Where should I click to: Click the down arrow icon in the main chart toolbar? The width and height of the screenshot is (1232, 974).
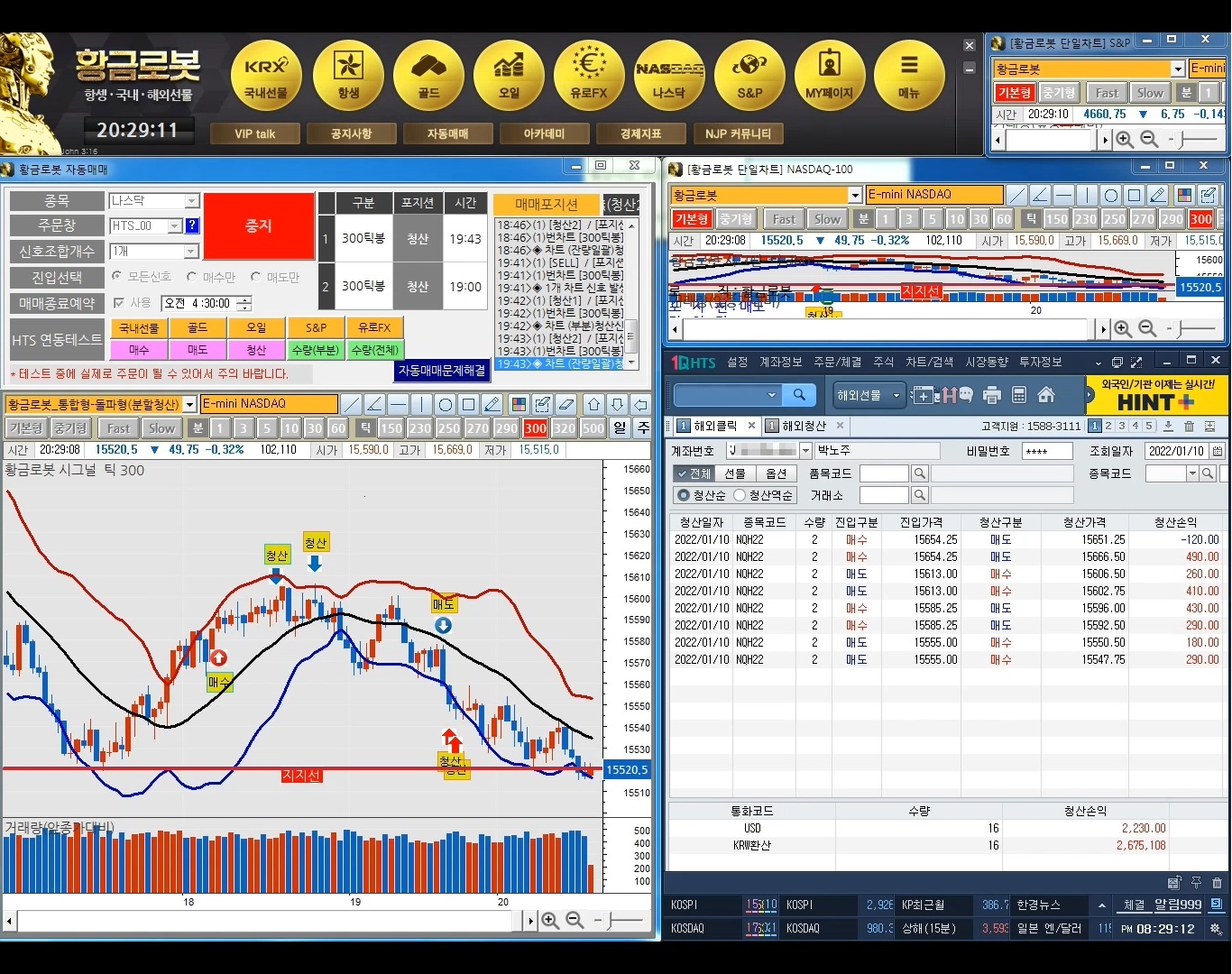617,404
